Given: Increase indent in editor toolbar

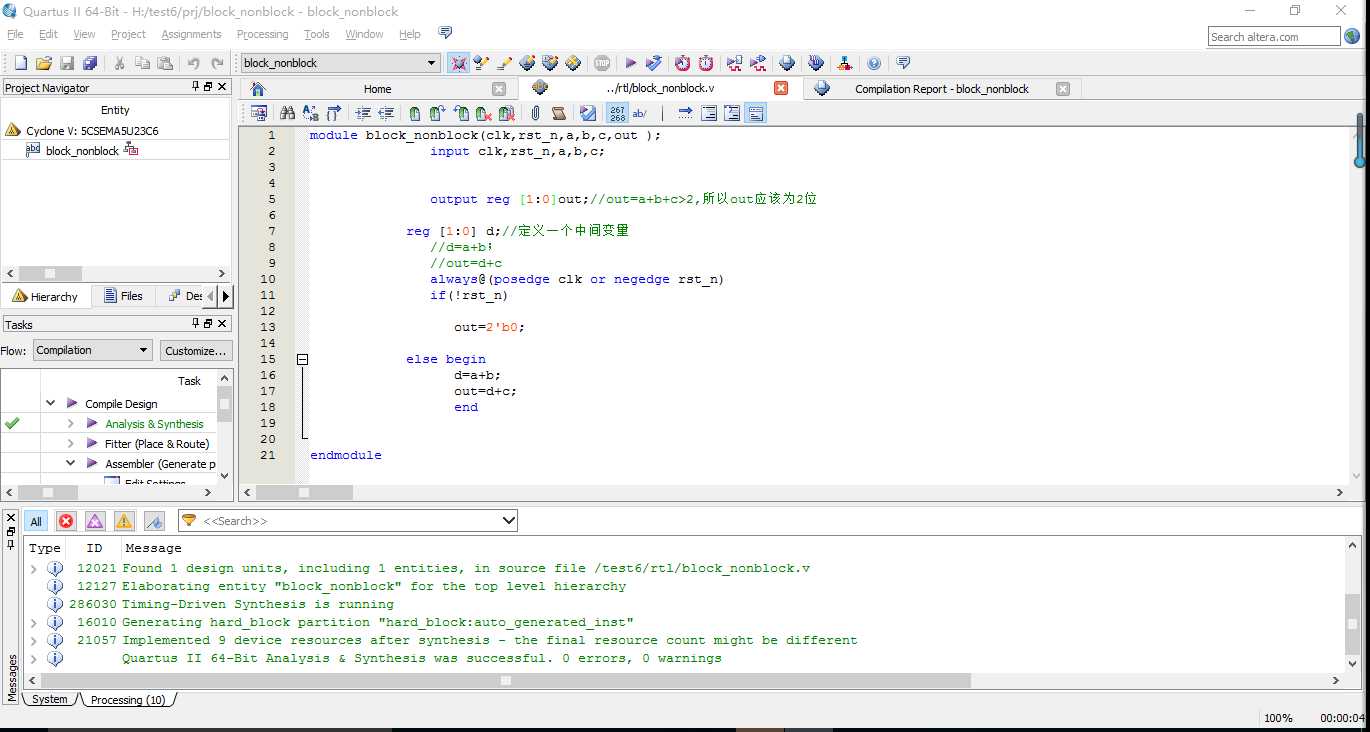Looking at the screenshot, I should point(363,113).
